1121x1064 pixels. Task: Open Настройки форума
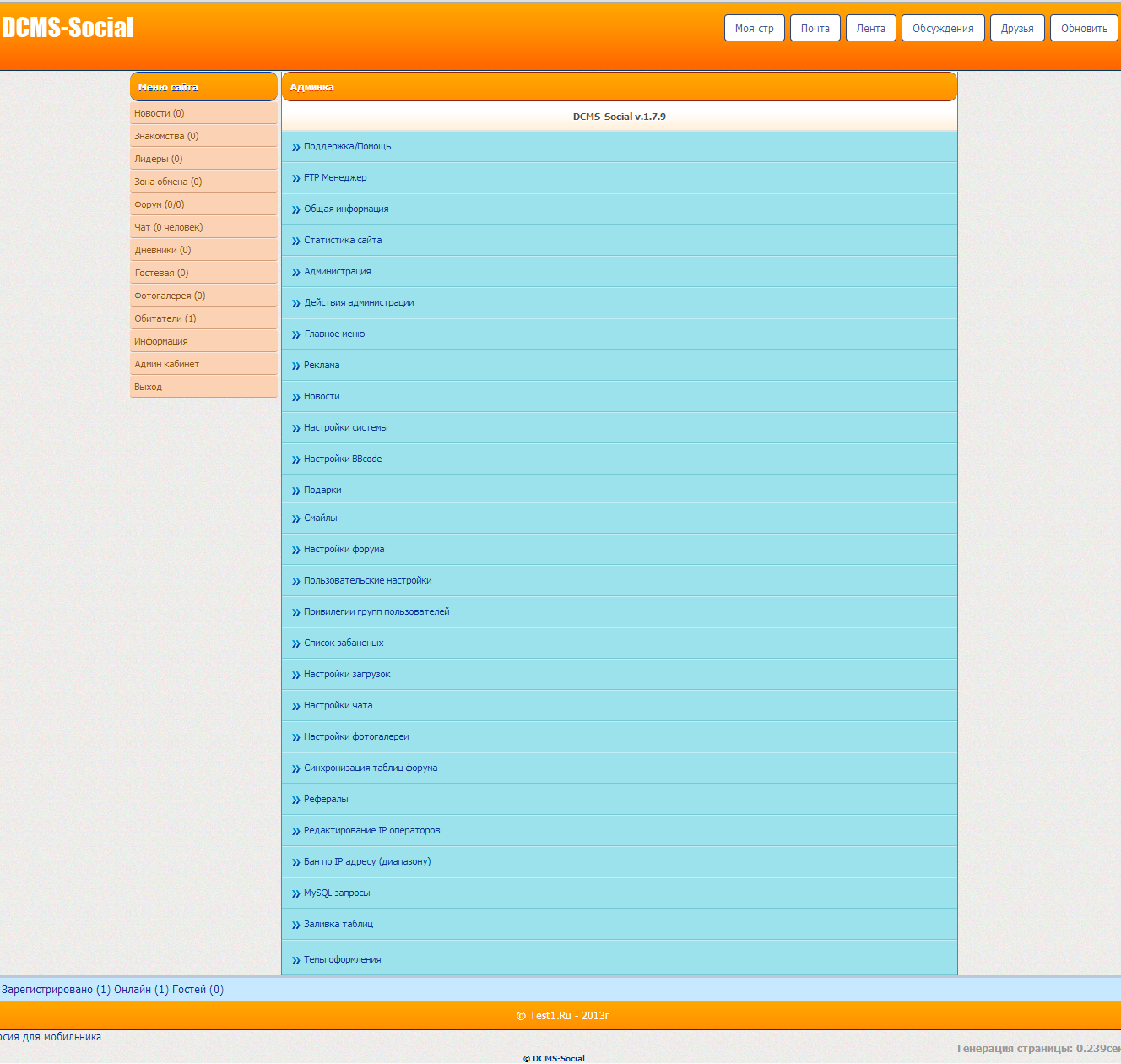(344, 549)
